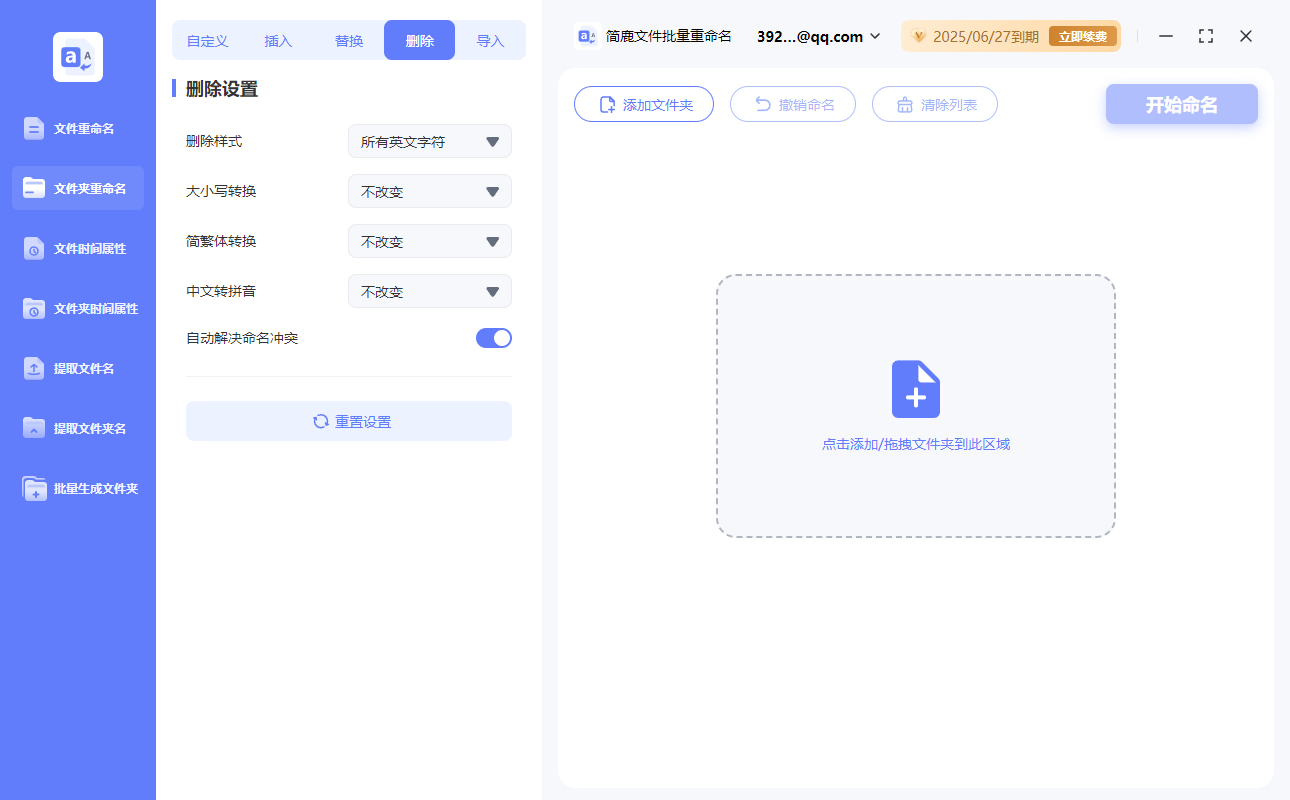Open the 文件夹时间属性 folder icon
This screenshot has height=800, width=1290.
pos(34,308)
